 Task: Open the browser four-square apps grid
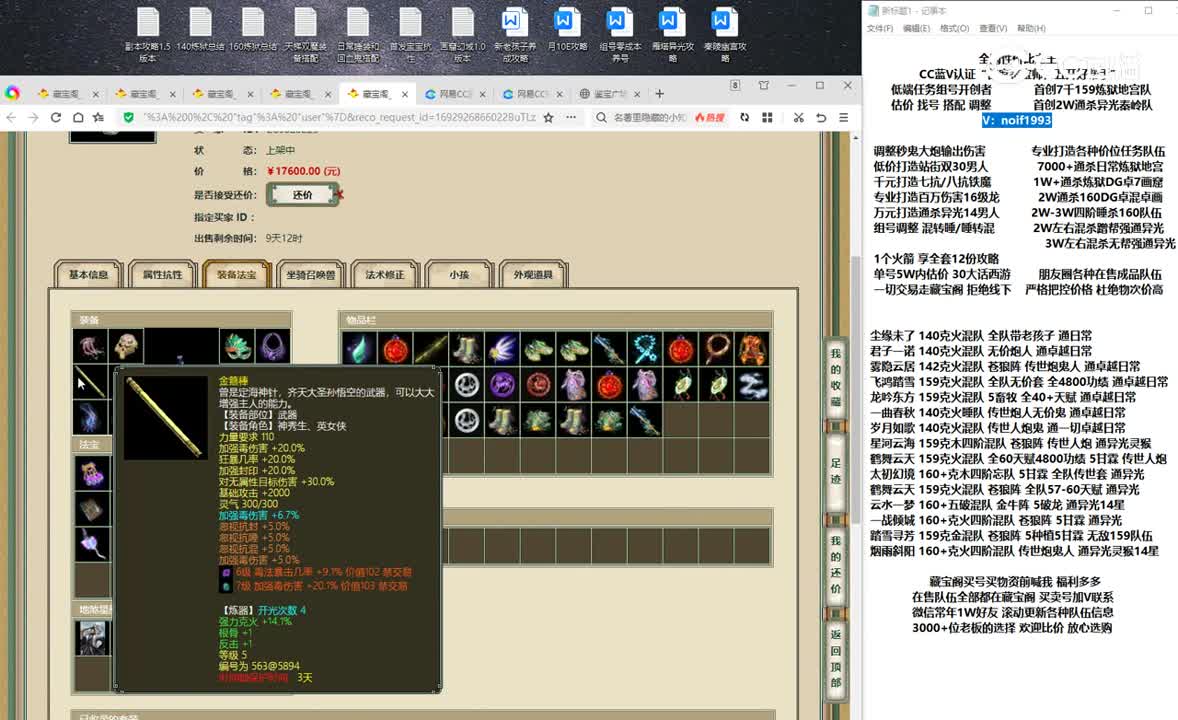(x=767, y=117)
